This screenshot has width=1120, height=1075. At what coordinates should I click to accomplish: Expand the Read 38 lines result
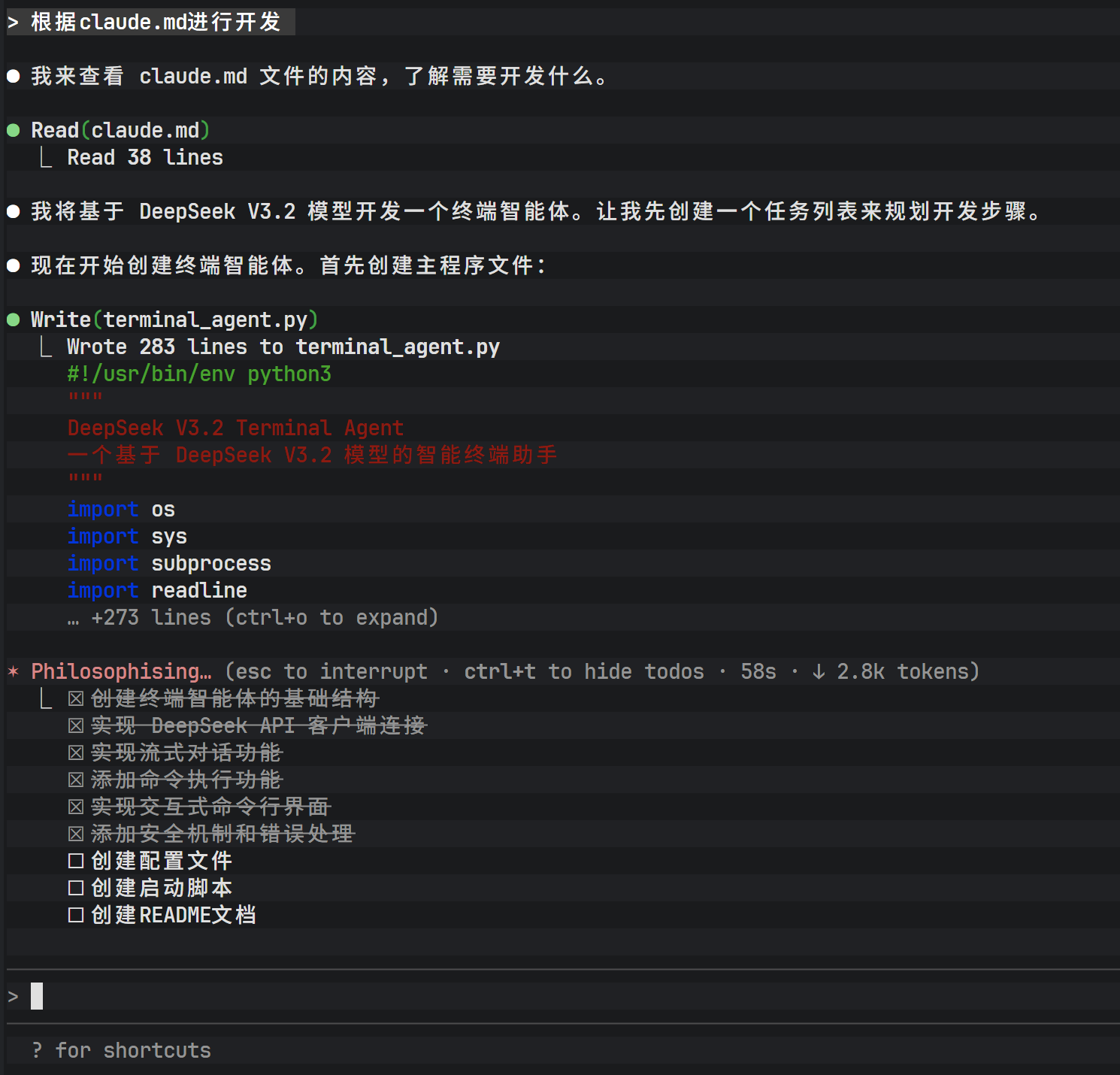pyautogui.click(x=144, y=157)
